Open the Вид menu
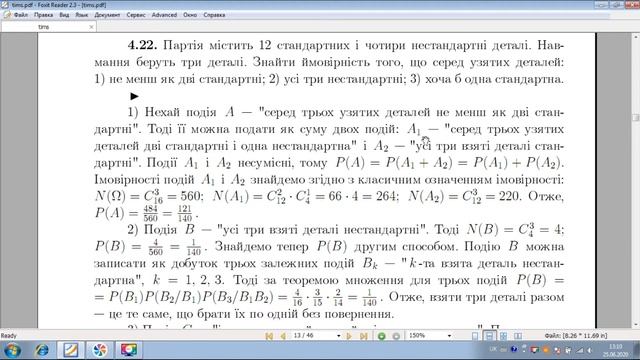Viewport: 640px width, 360px height. [x=64, y=15]
